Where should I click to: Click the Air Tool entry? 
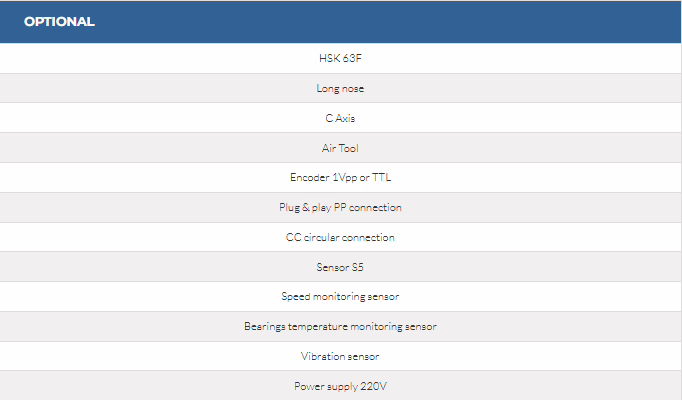tap(340, 148)
